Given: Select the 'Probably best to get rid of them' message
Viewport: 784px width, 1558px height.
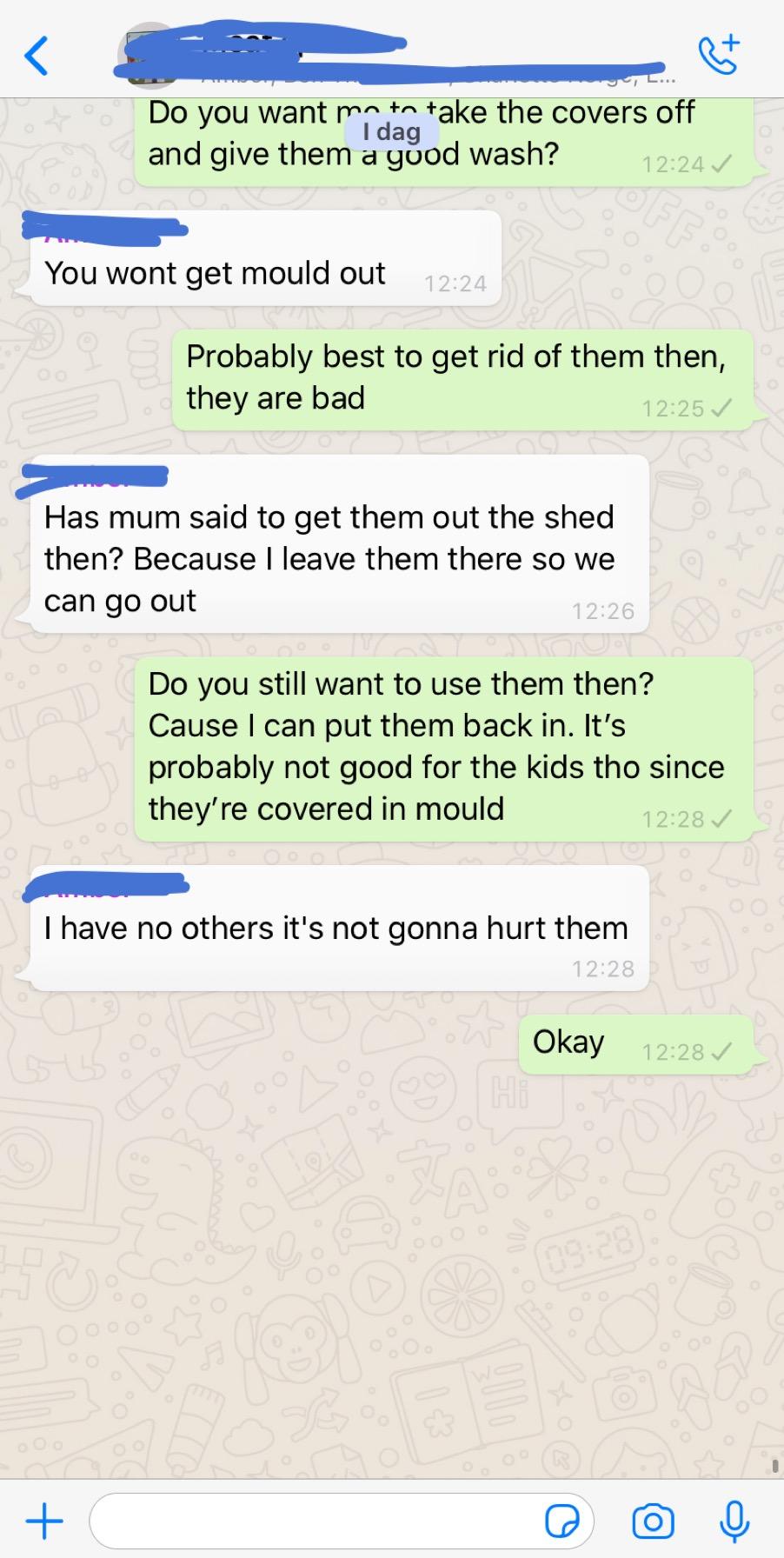Looking at the screenshot, I should point(462,379).
